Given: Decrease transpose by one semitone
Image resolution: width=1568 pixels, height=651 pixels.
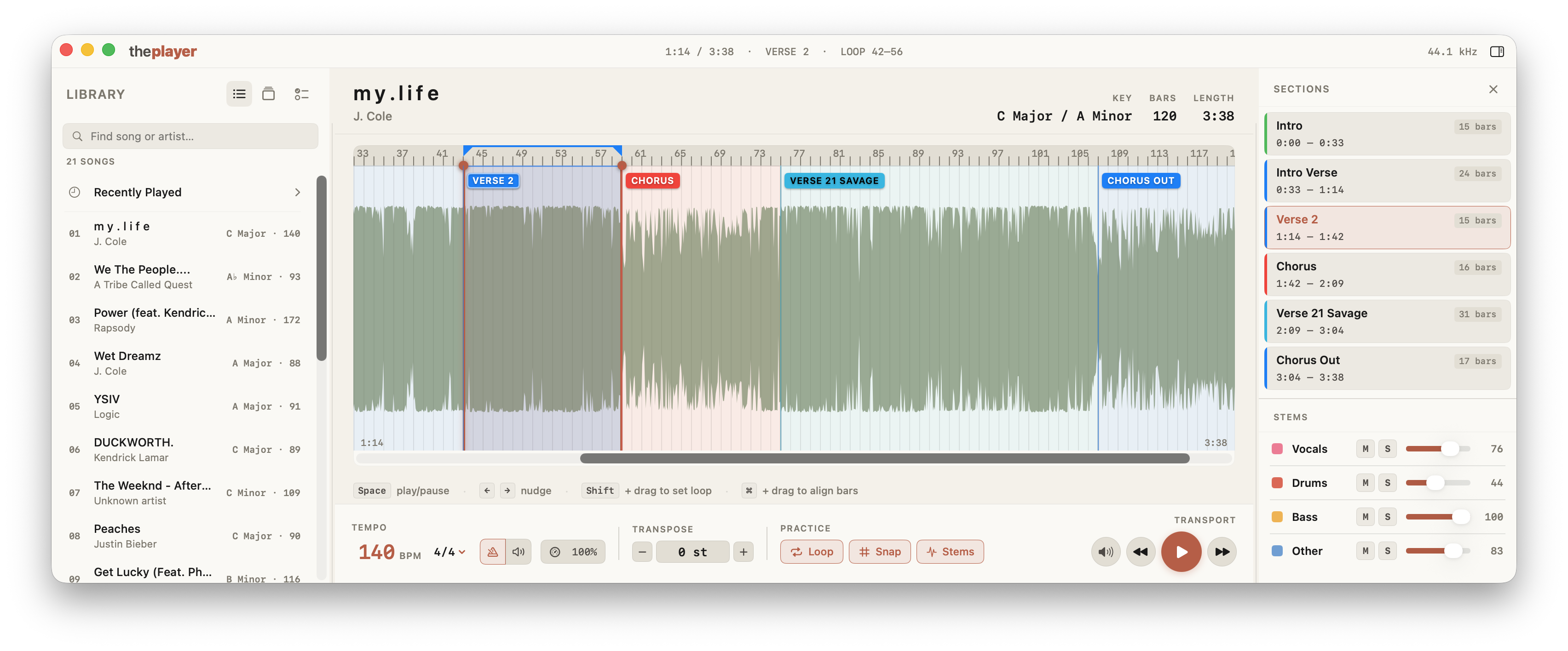Looking at the screenshot, I should [x=642, y=552].
